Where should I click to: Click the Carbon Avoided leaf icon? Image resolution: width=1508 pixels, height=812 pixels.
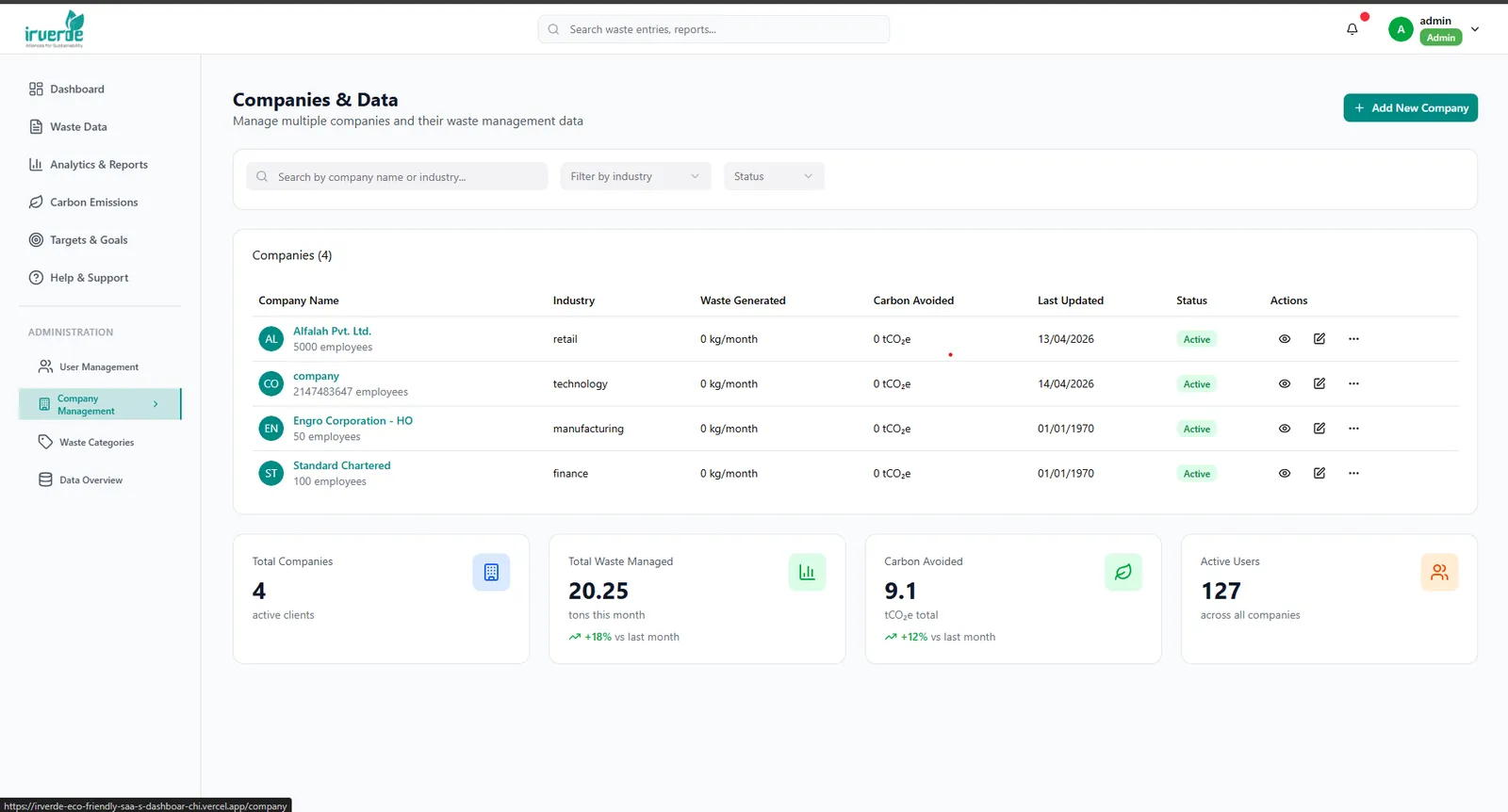[1123, 572]
